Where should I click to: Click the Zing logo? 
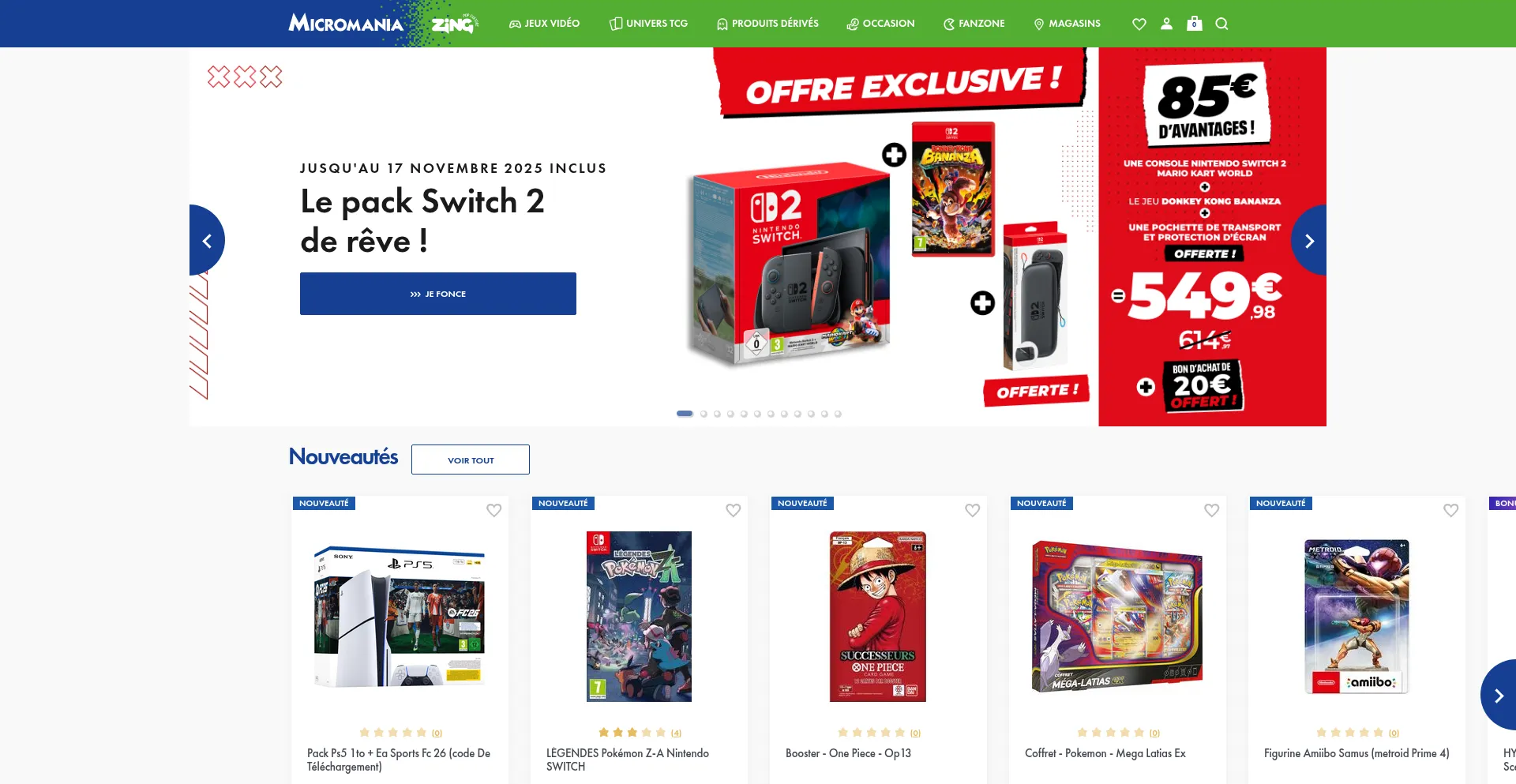click(454, 24)
